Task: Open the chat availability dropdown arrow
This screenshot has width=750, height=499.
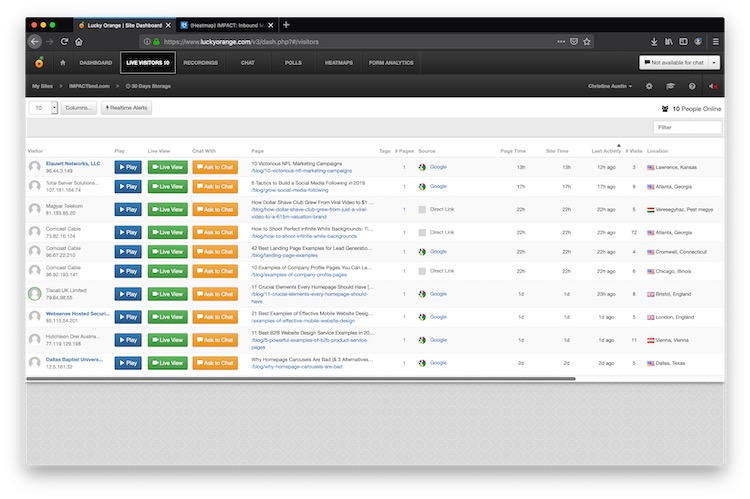Action: (x=714, y=63)
